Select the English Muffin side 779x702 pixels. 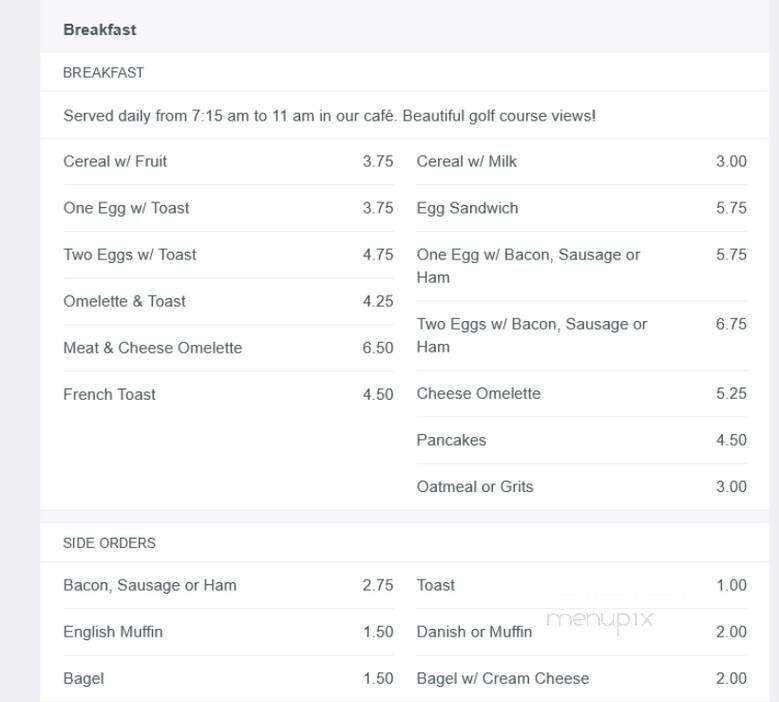tap(113, 632)
